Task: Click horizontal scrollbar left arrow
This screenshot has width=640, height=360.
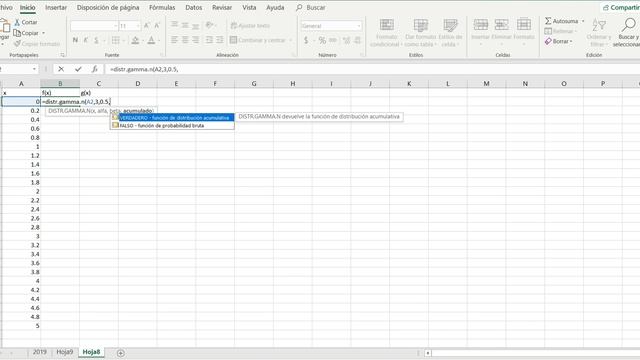Action: pos(428,353)
